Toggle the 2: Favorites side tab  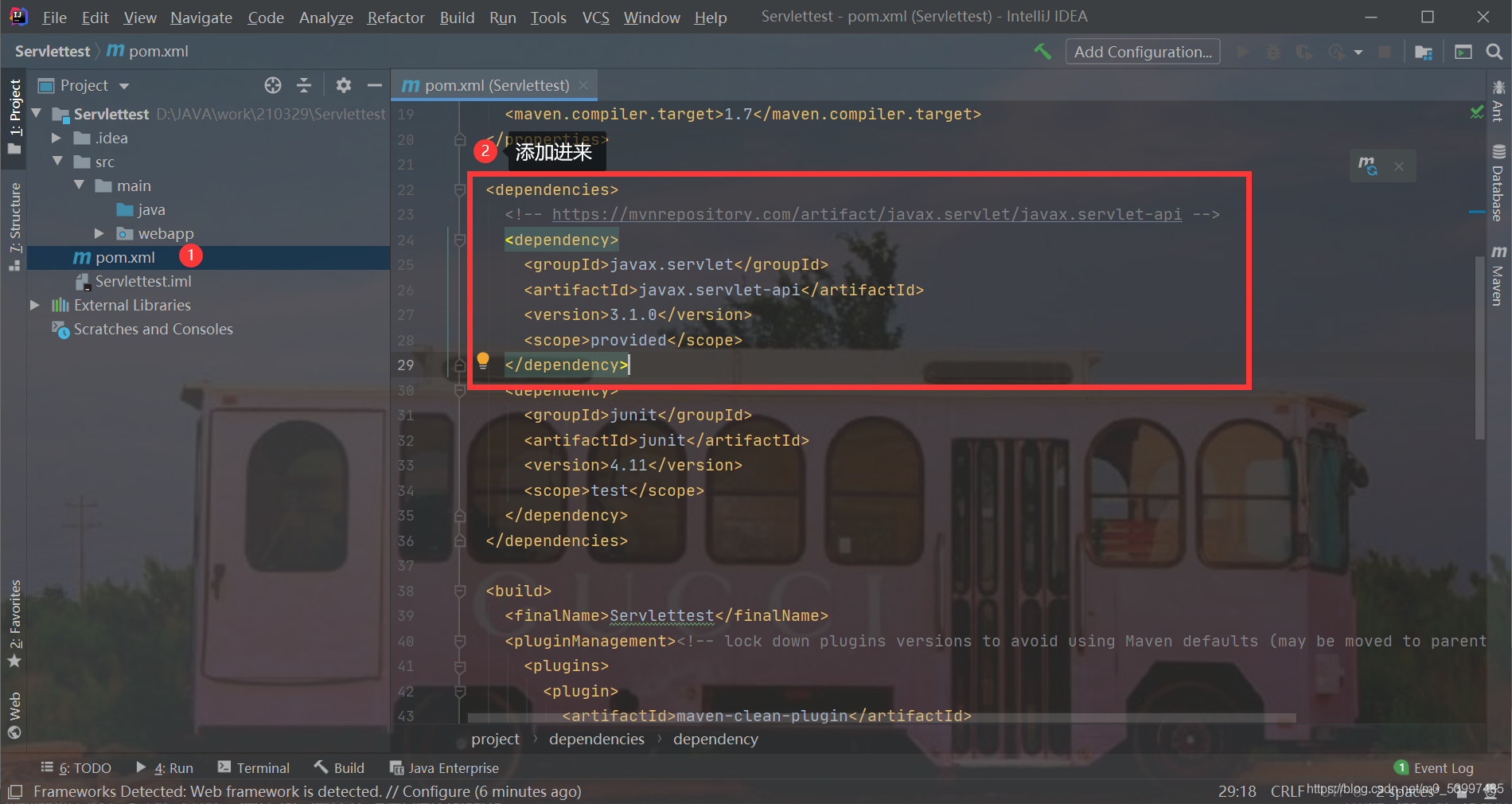(14, 623)
